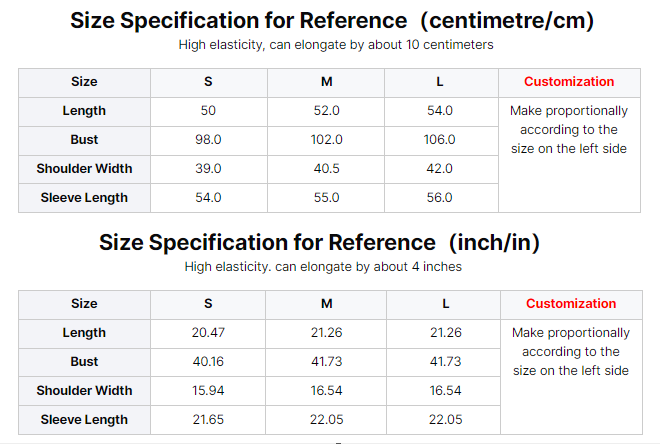Screen dimensions: 660x444
Task: Select the shoulder width value 40.5
Action: point(327,169)
